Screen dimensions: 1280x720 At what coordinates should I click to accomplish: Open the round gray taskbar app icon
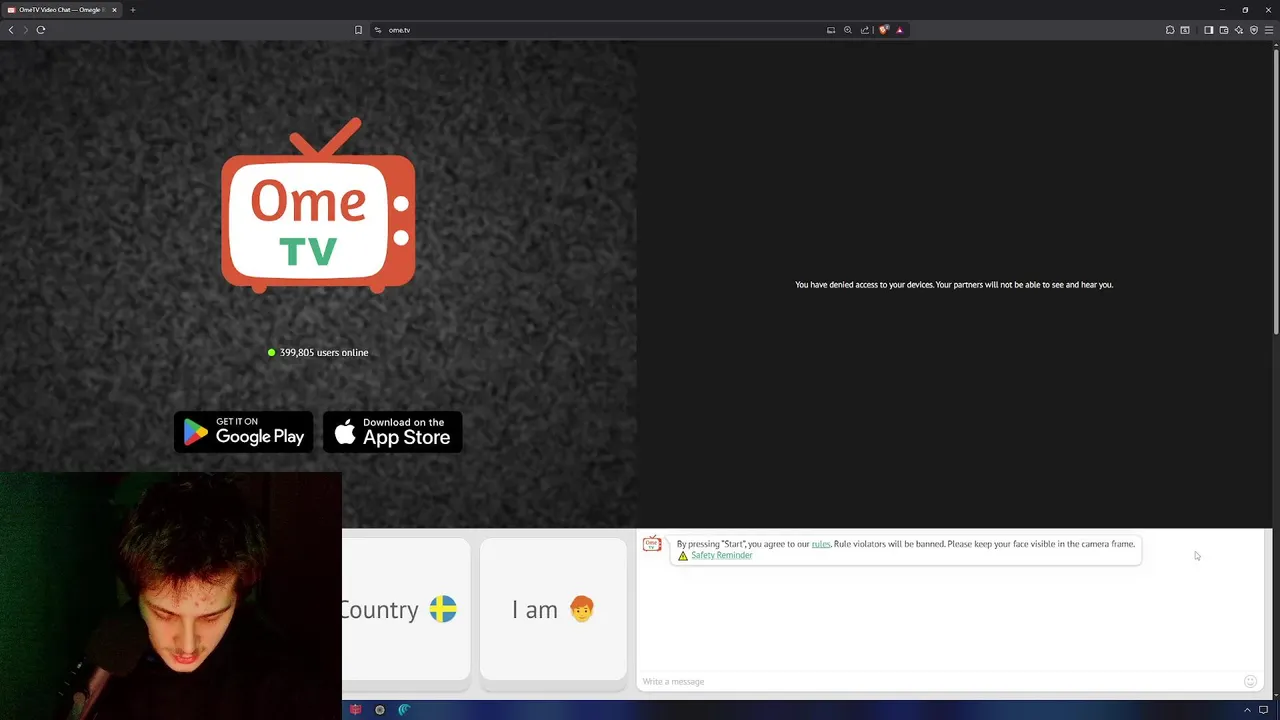click(380, 710)
